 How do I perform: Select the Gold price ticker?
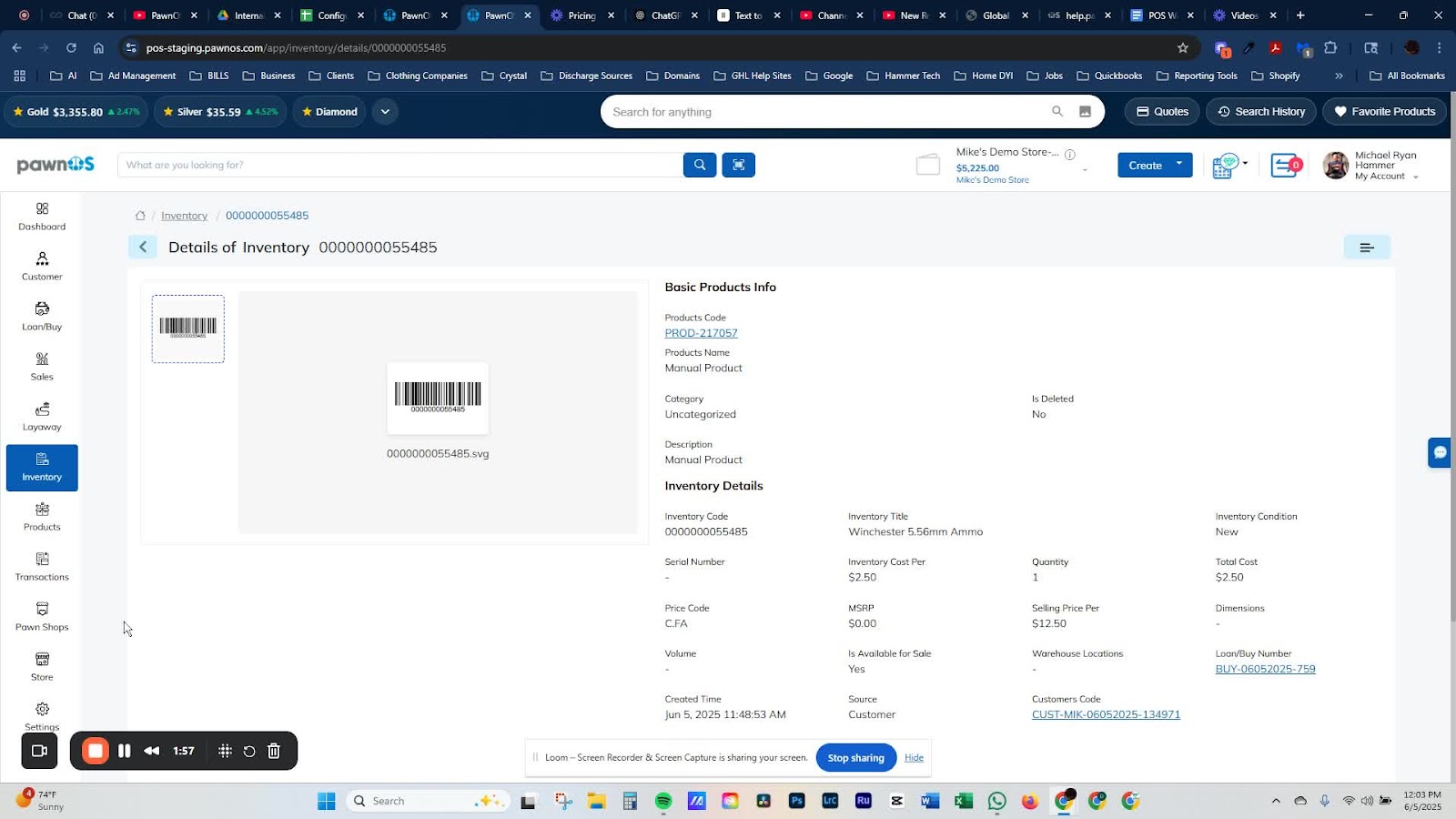coord(76,111)
